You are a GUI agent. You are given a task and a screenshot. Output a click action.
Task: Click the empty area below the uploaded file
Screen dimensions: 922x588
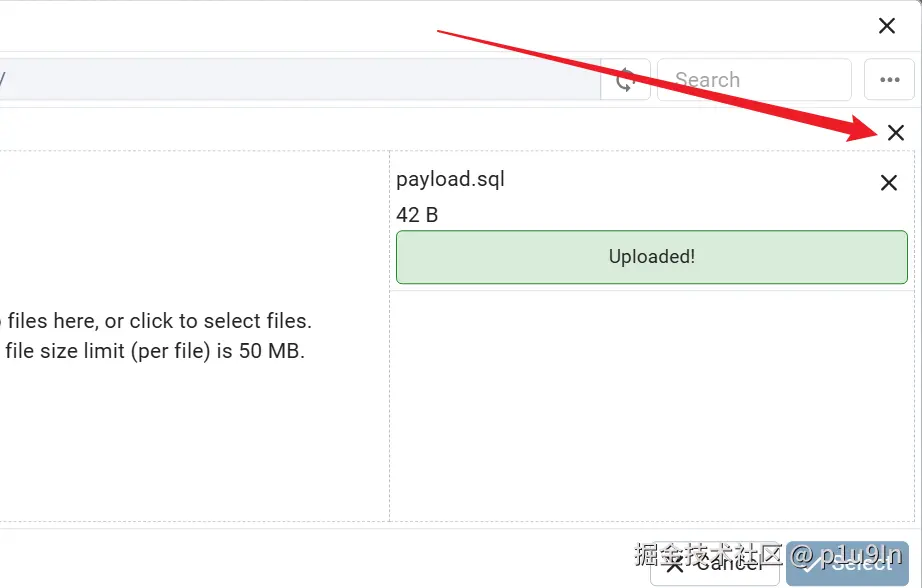tap(652, 406)
